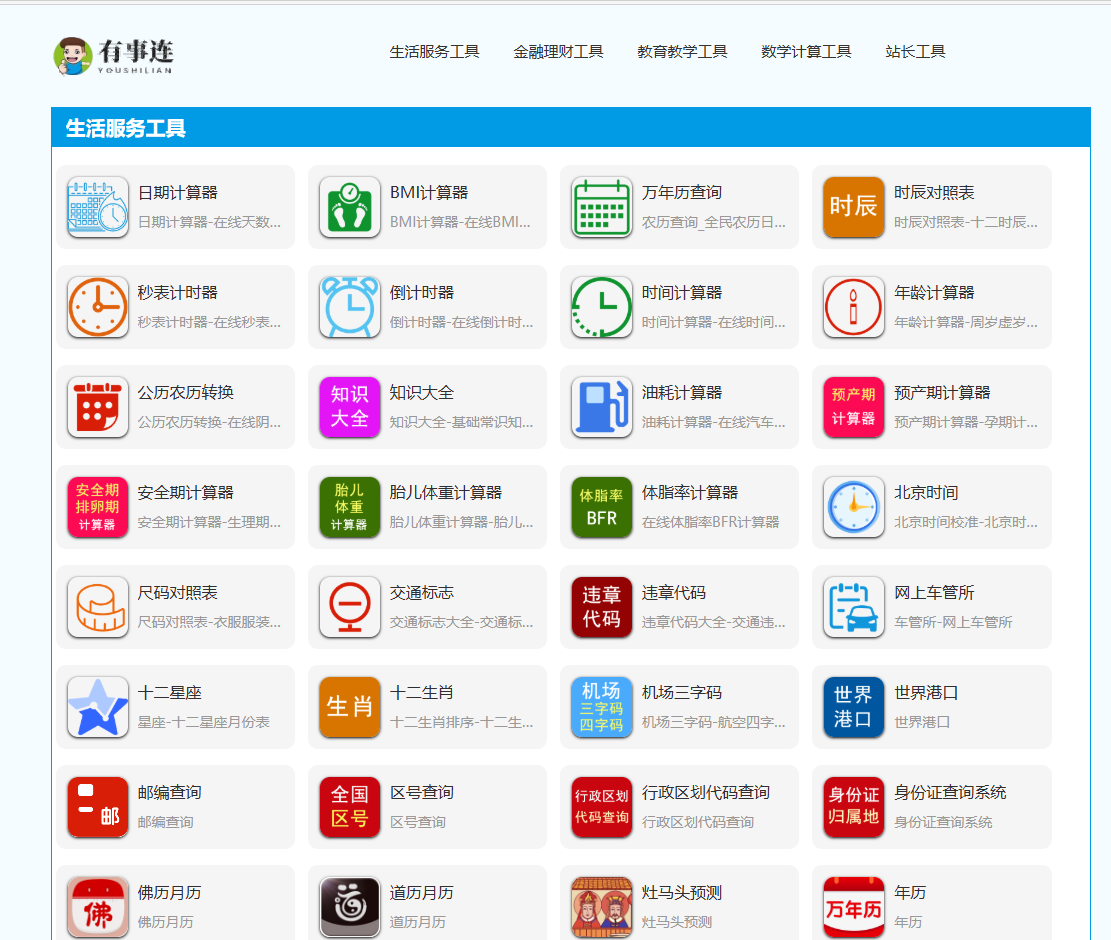Go to the 站长工具 navigation item
Screen dimensions: 1111x940
tap(915, 52)
